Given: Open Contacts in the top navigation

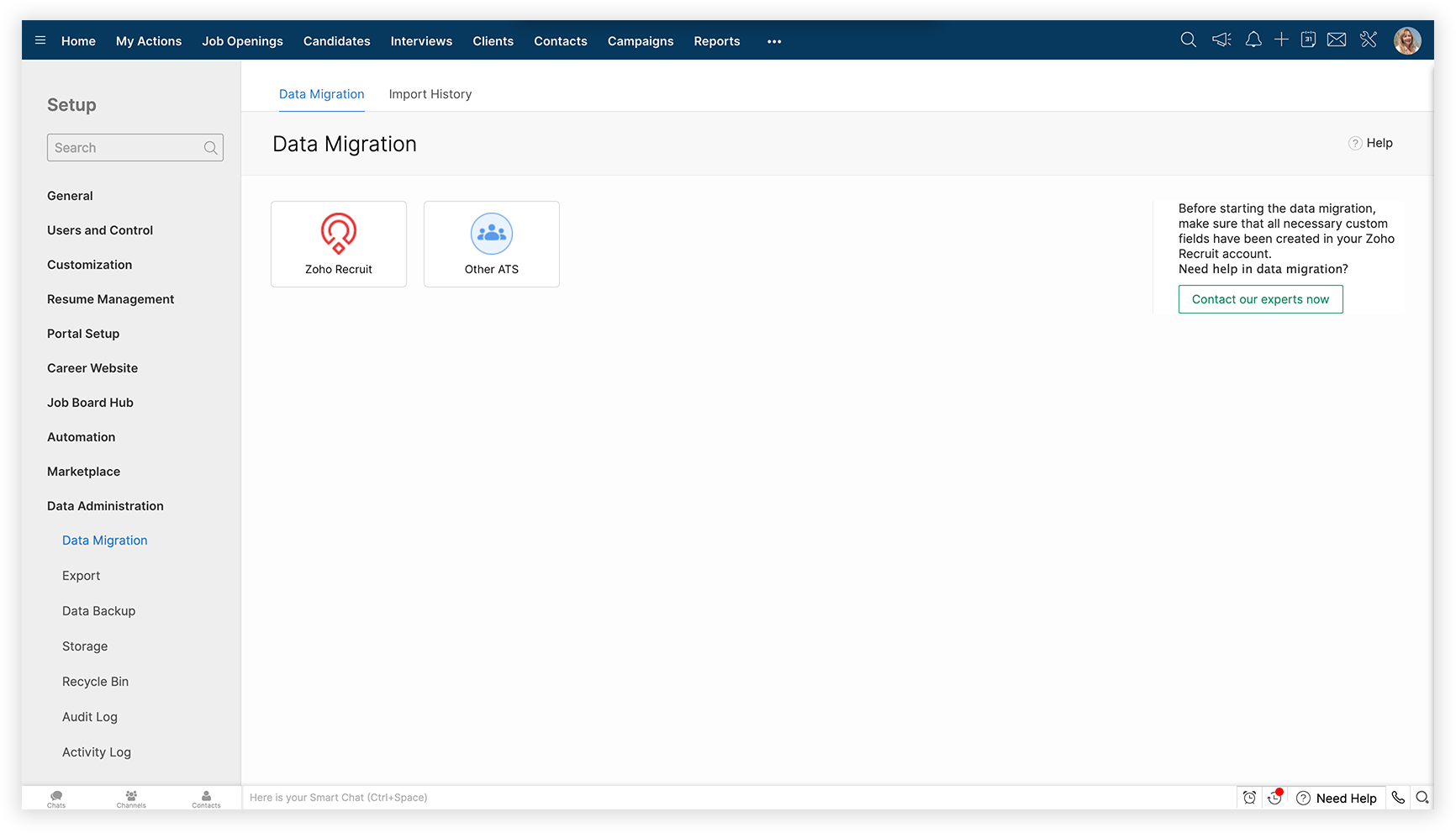Looking at the screenshot, I should click(x=561, y=41).
